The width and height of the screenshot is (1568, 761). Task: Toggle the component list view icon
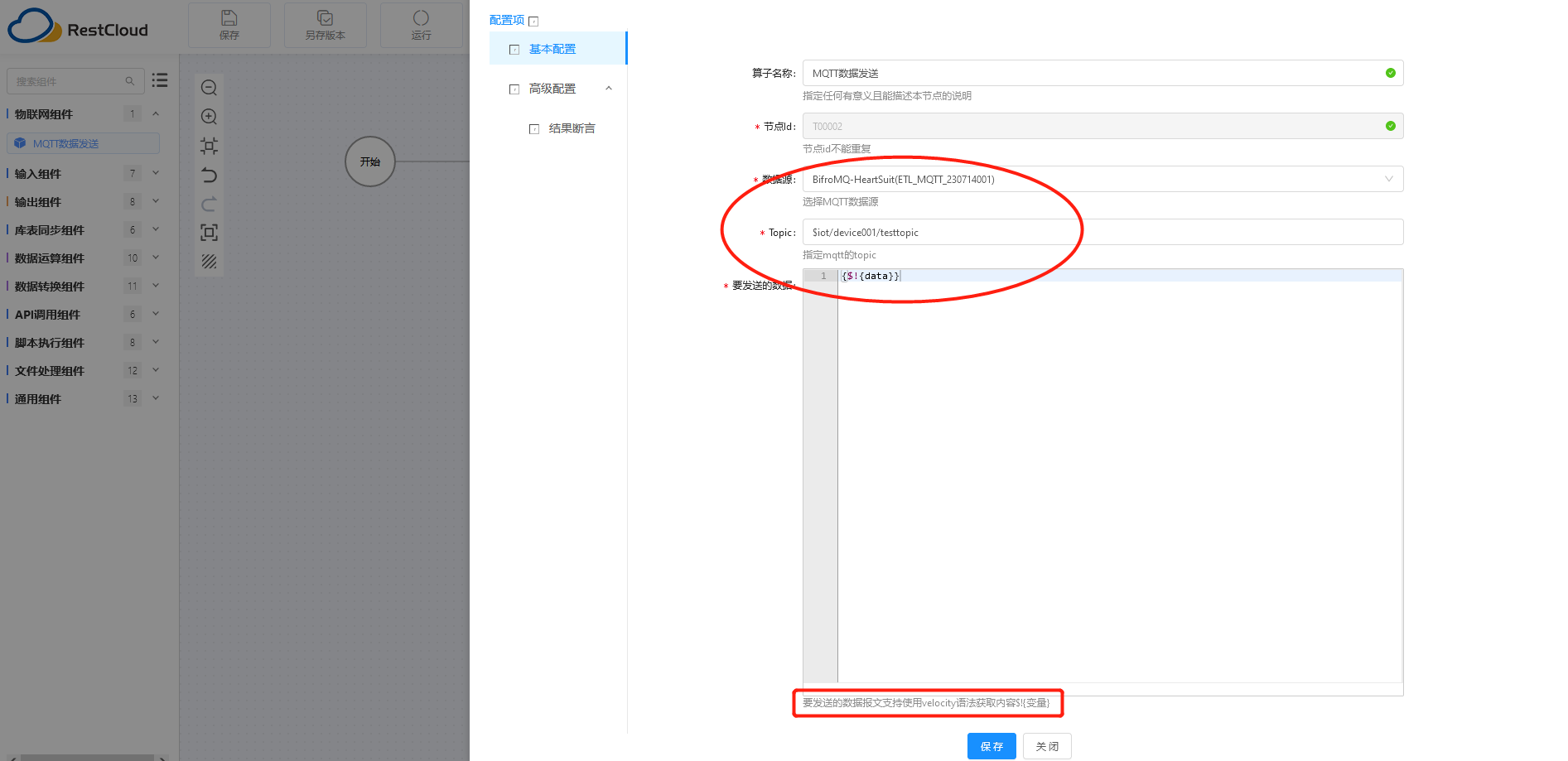point(160,80)
